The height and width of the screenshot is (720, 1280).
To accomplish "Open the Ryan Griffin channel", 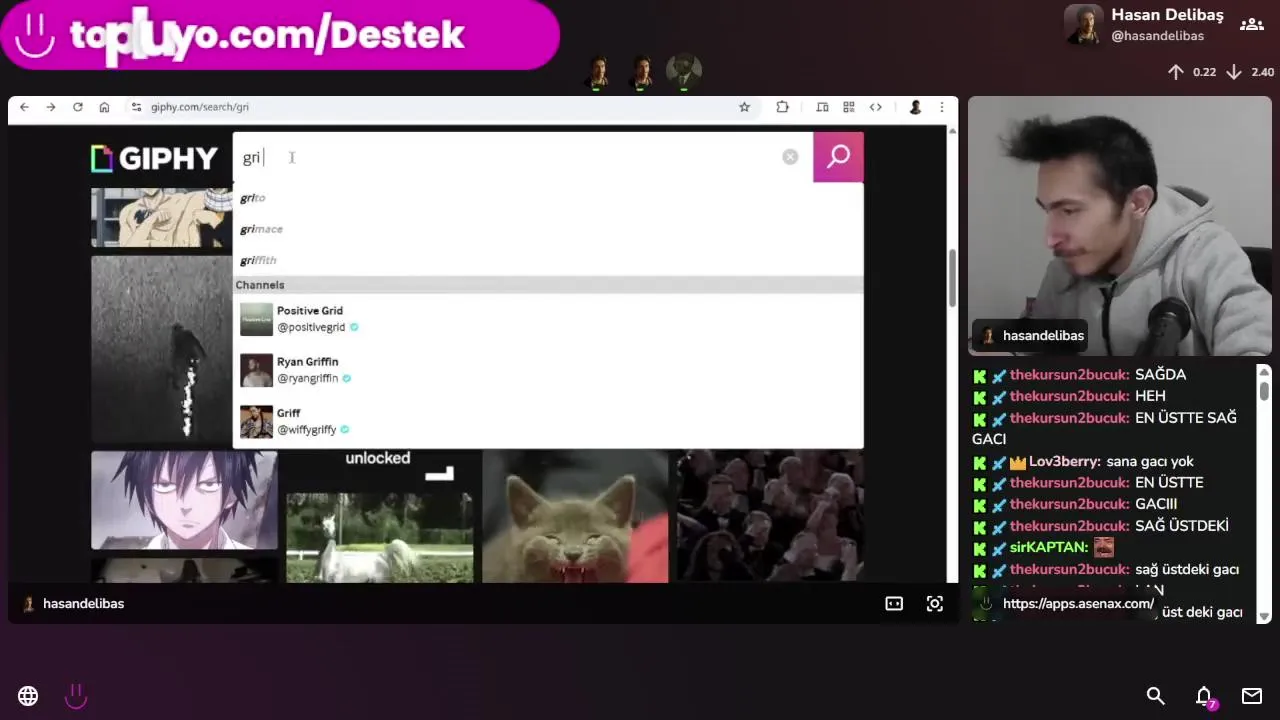I will point(548,370).
